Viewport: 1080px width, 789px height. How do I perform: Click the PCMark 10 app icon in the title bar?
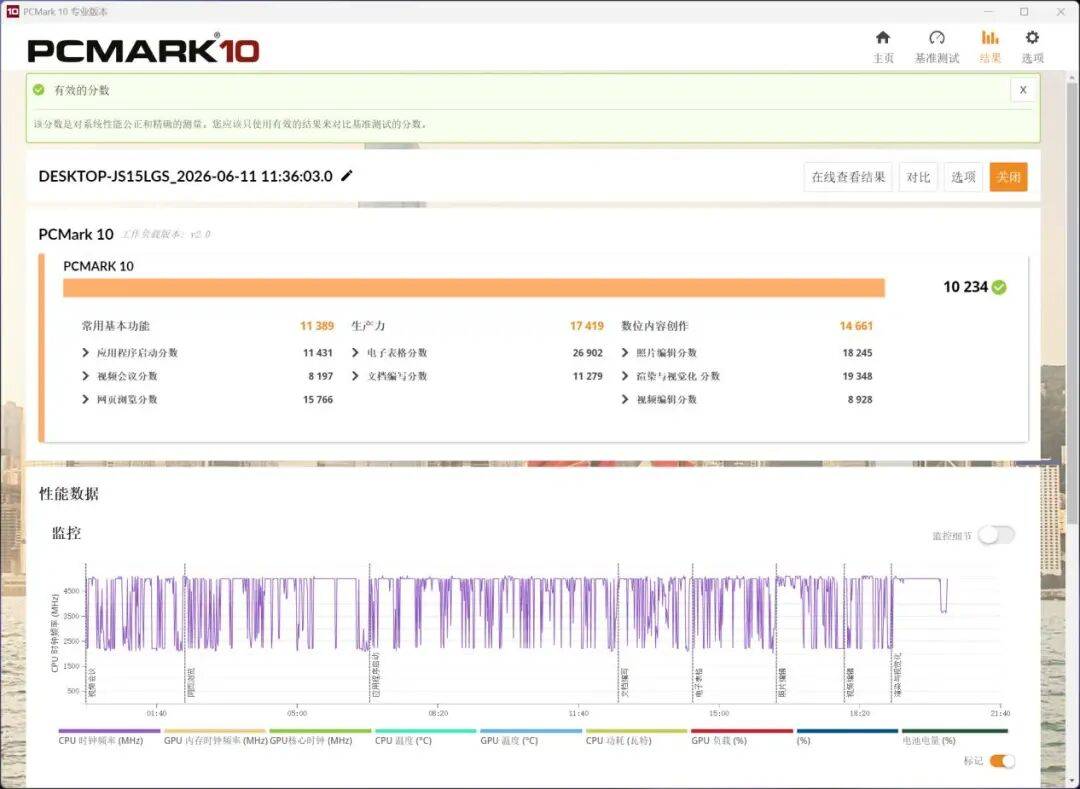tap(12, 11)
